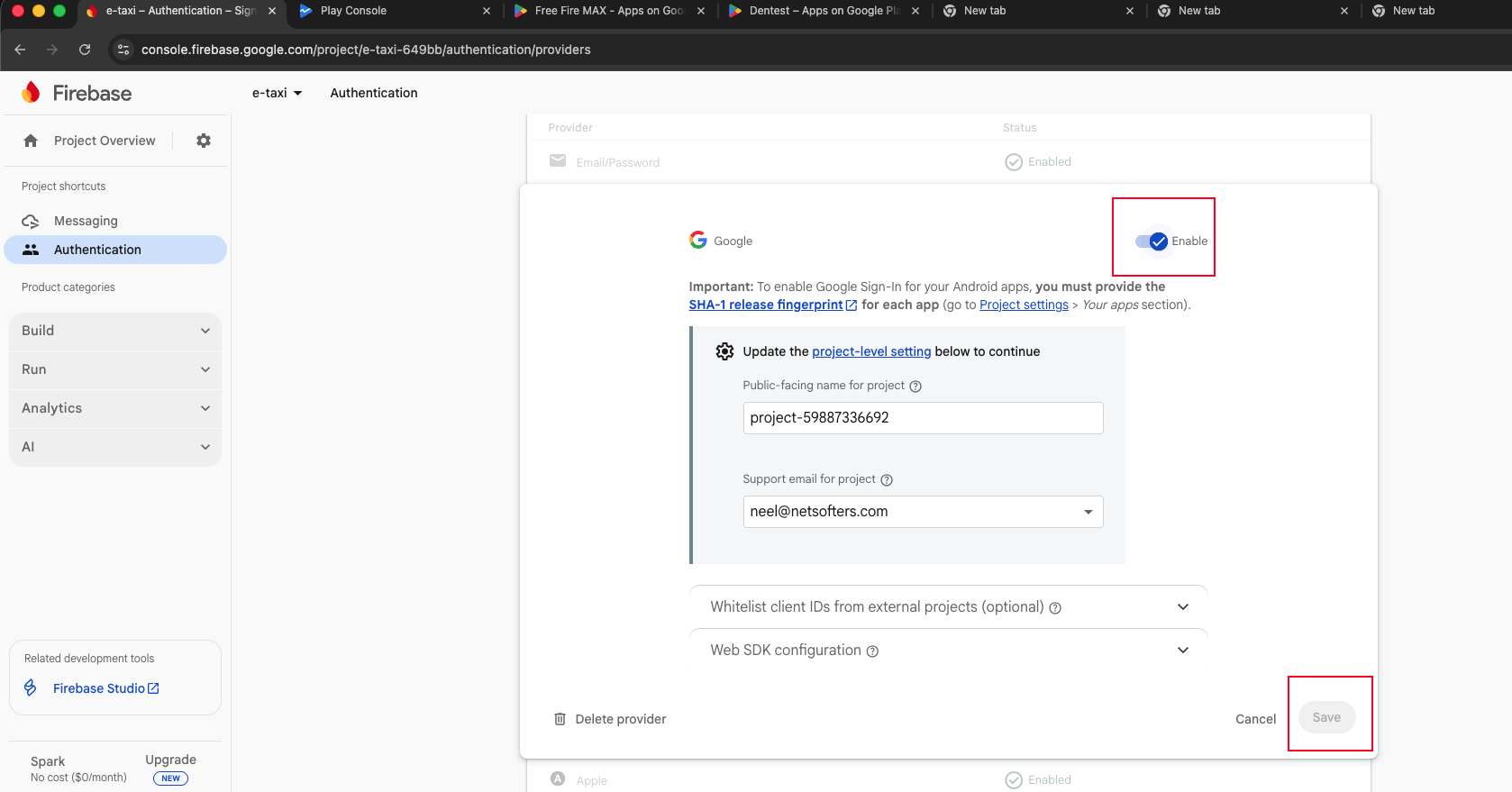Edit the Public-facing name field
Screen dimensions: 1512x792
pos(923,418)
